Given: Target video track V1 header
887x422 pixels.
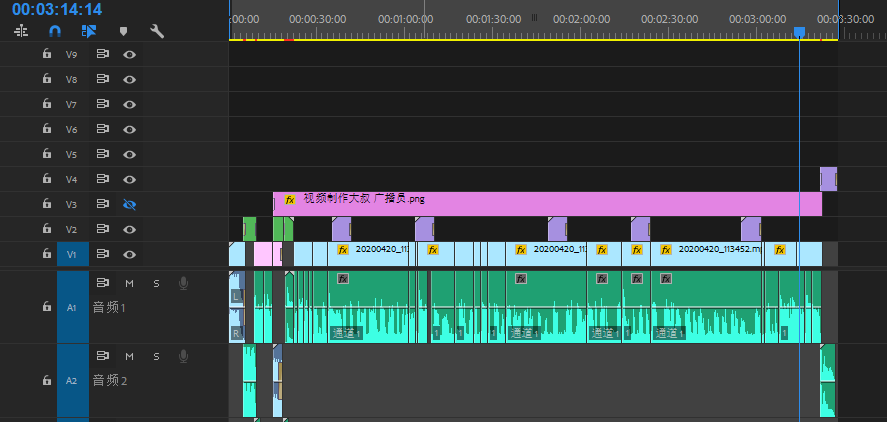Looking at the screenshot, I should click(x=73, y=254).
